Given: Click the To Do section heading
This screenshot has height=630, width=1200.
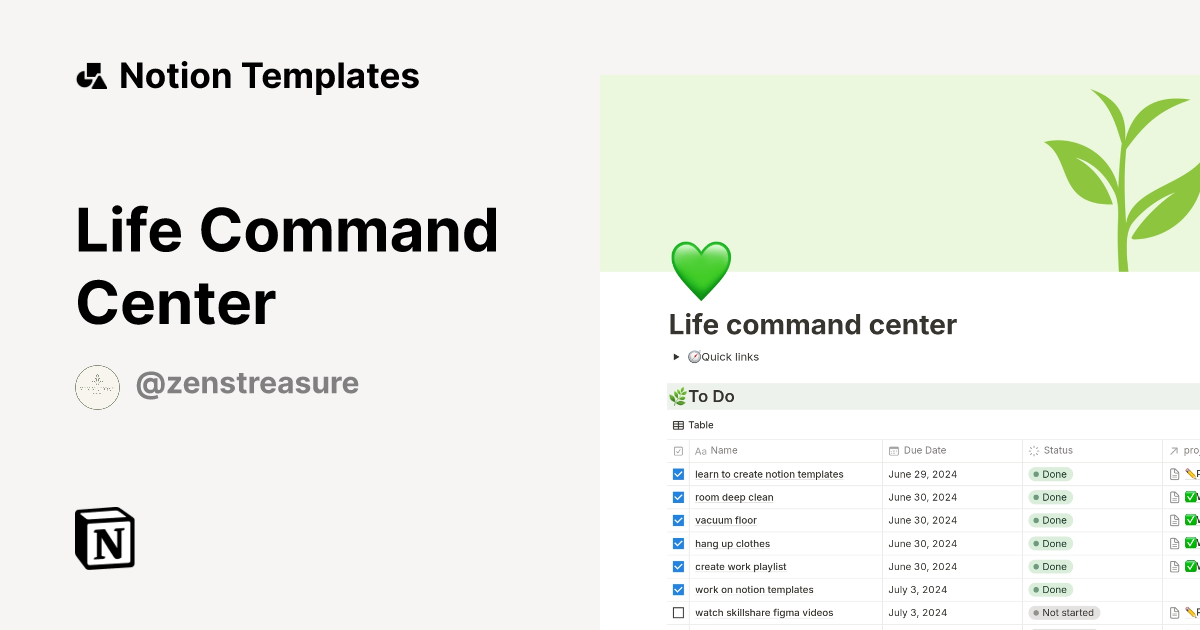Looking at the screenshot, I should point(710,396).
